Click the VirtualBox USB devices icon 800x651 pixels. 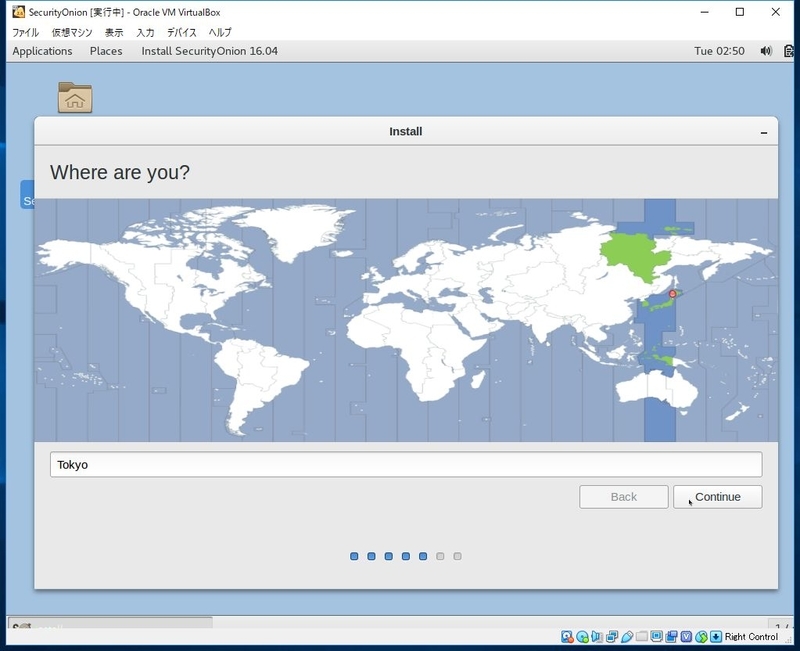[627, 637]
